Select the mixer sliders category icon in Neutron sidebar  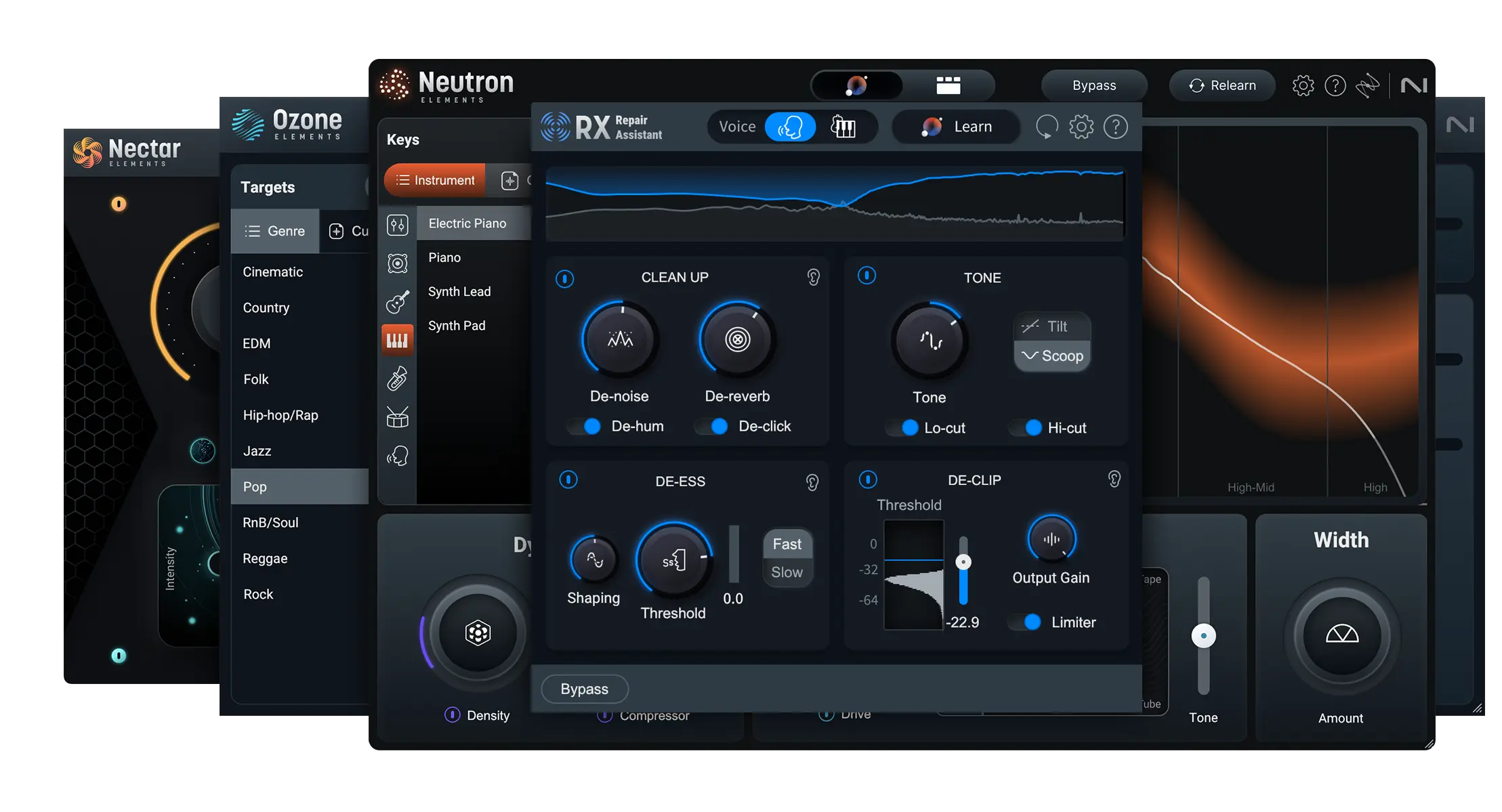click(398, 225)
